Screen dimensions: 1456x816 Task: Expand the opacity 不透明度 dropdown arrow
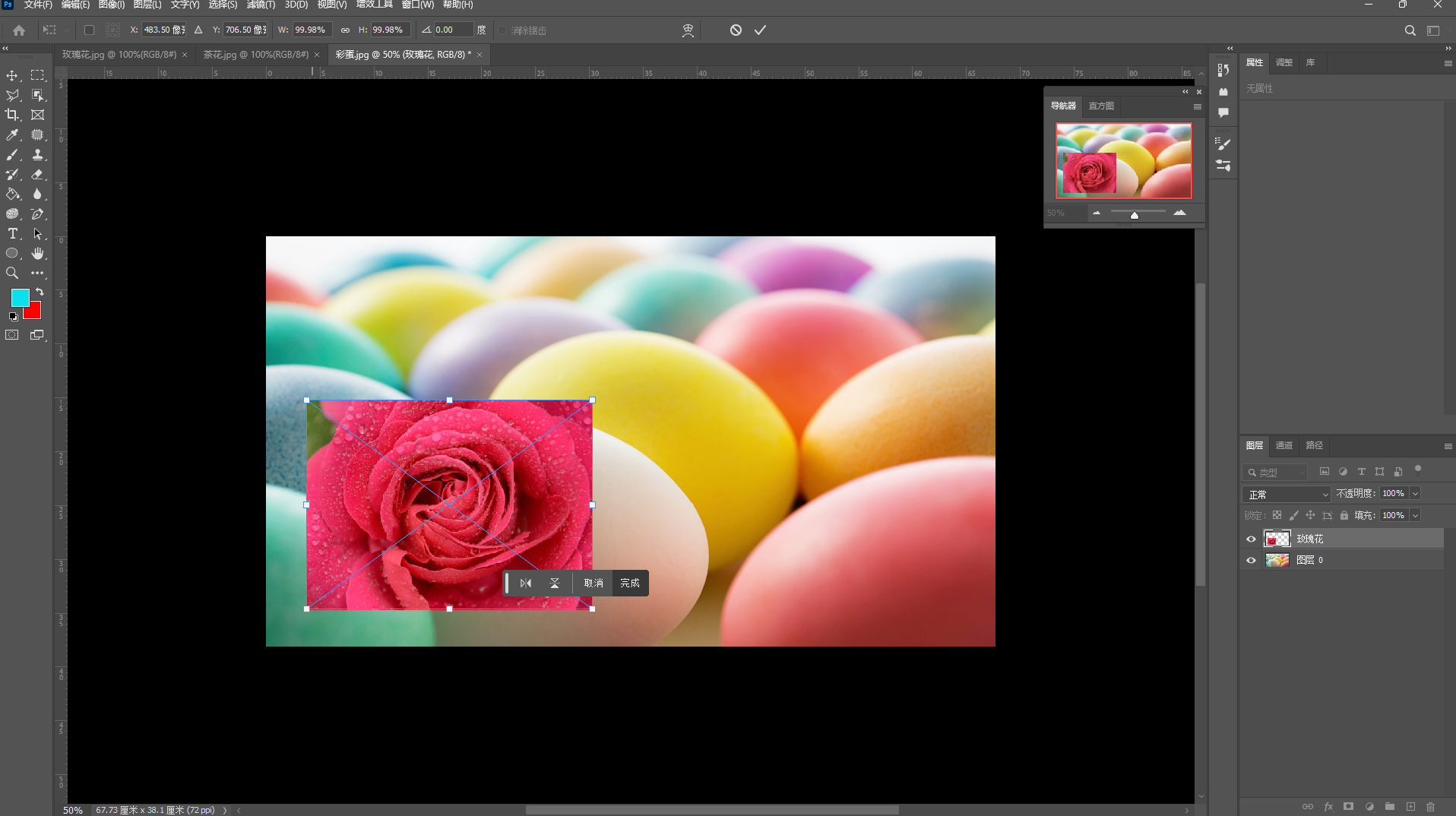(1415, 494)
